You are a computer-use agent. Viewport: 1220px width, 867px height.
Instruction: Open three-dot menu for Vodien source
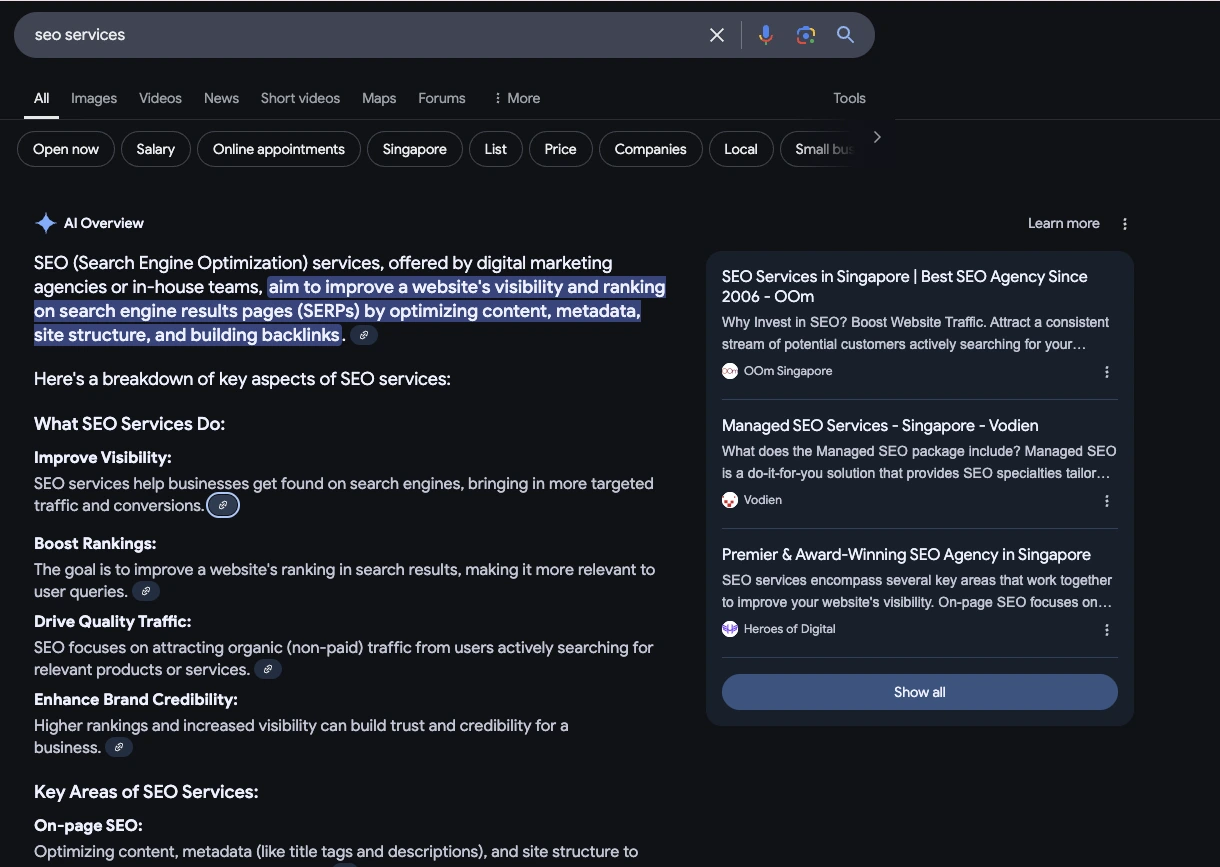point(1107,501)
